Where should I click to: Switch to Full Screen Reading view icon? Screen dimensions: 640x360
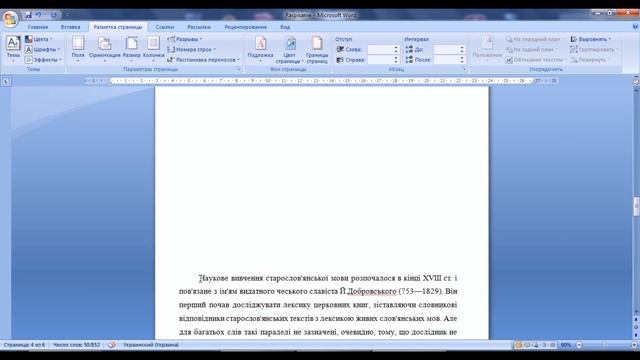click(x=527, y=345)
